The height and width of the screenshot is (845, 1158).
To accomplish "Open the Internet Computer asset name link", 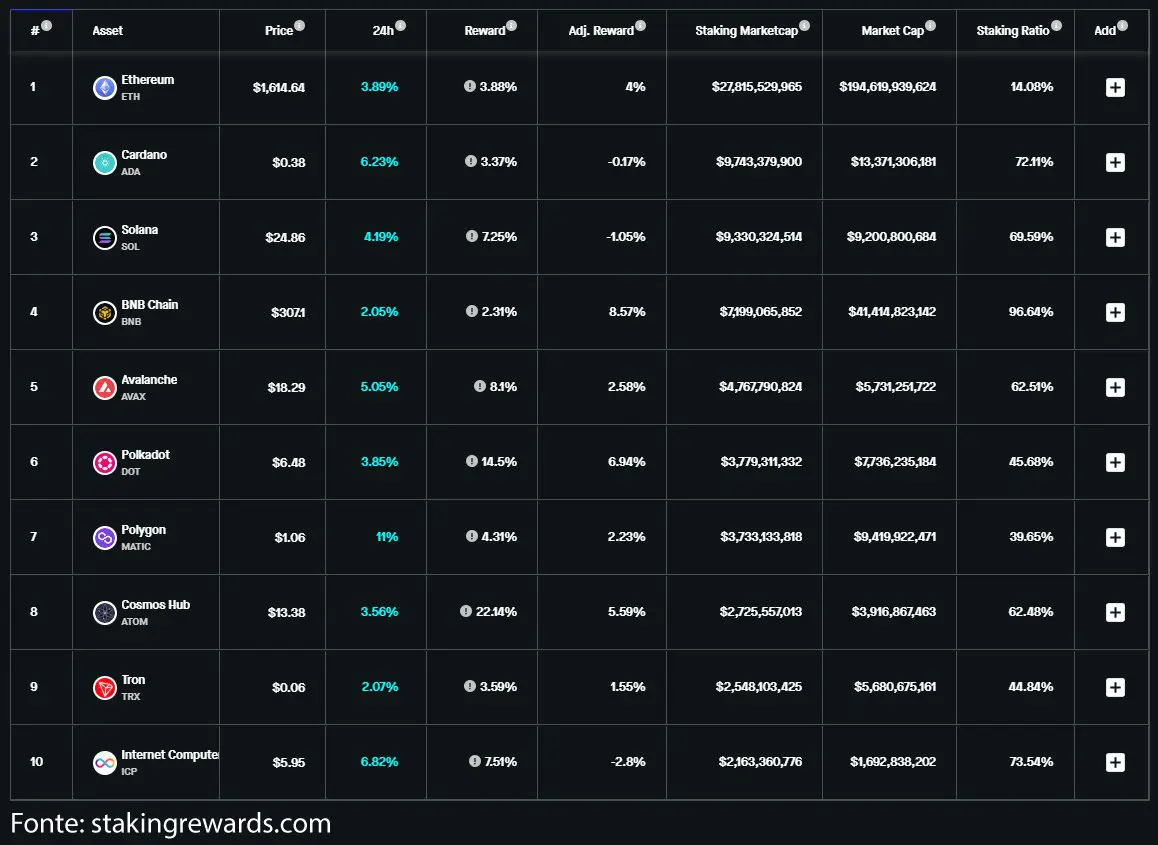I will click(x=170, y=754).
